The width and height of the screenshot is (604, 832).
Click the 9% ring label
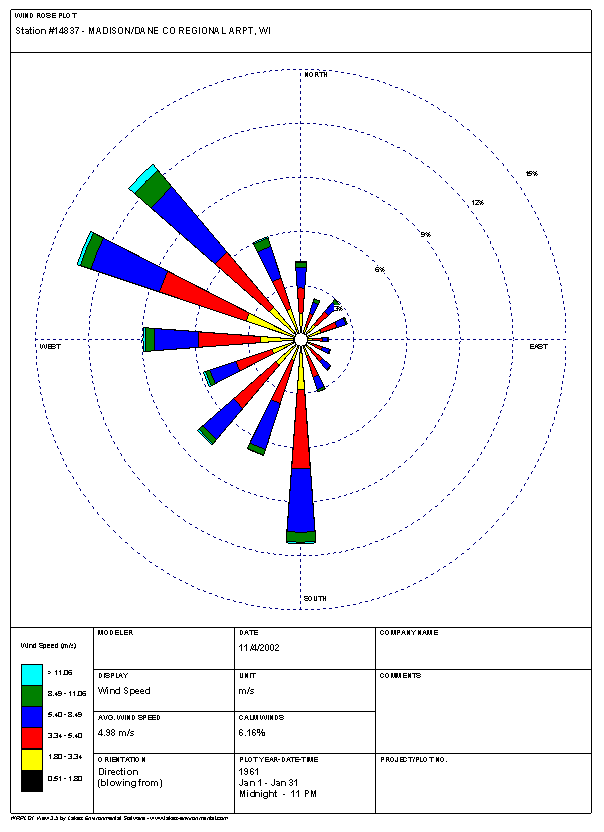[x=426, y=235]
